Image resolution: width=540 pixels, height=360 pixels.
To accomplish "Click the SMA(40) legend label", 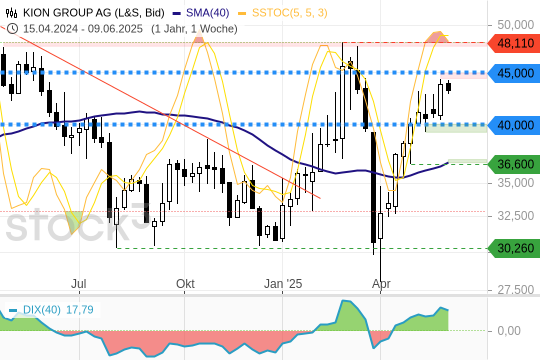I will pos(208,13).
